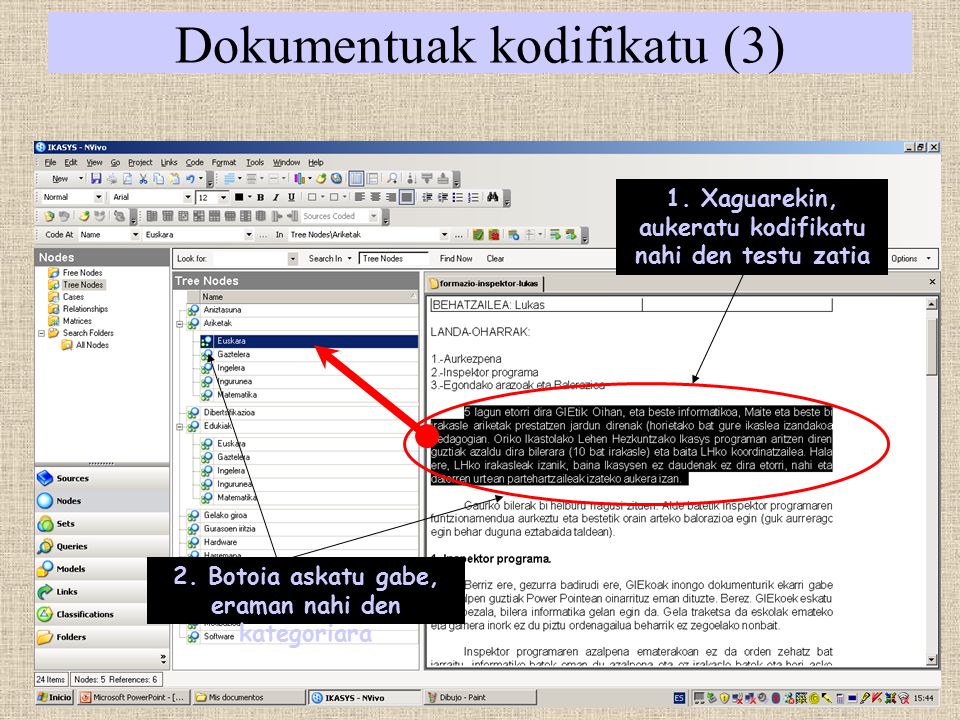Click the Print icon in the toolbar
960x720 pixels.
point(111,179)
